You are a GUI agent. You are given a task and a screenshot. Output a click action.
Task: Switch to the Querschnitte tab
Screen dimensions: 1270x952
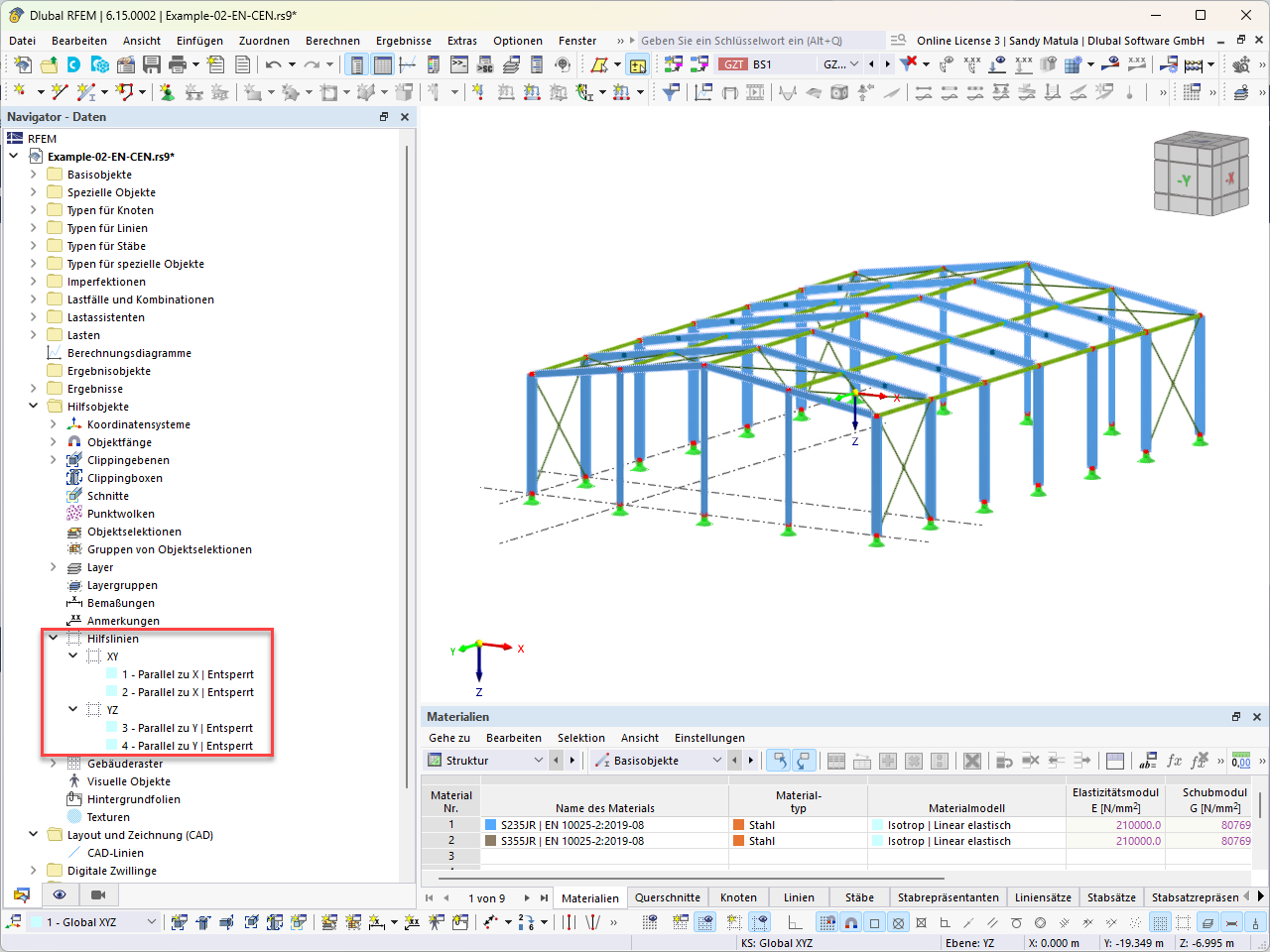pyautogui.click(x=668, y=897)
